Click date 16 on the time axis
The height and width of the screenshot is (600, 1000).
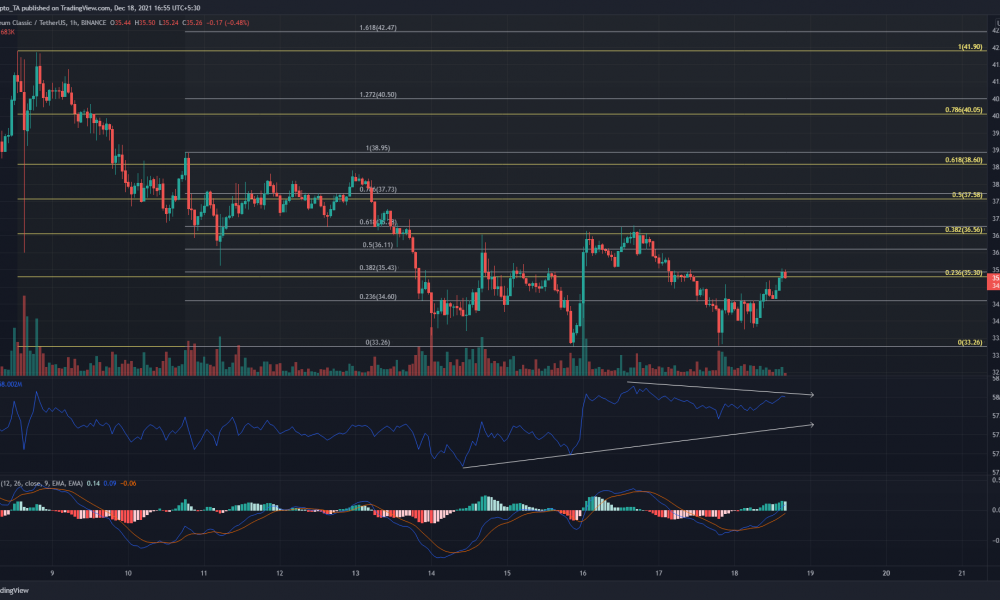[583, 573]
